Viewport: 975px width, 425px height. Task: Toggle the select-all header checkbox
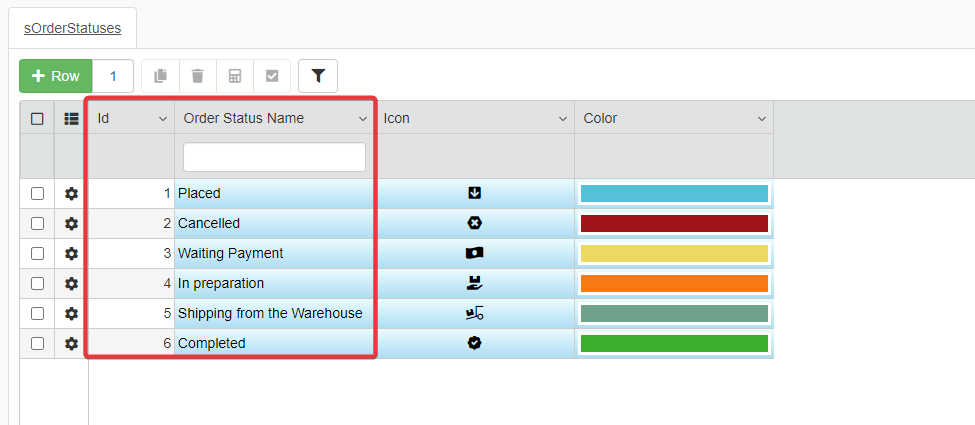pyautogui.click(x=37, y=118)
